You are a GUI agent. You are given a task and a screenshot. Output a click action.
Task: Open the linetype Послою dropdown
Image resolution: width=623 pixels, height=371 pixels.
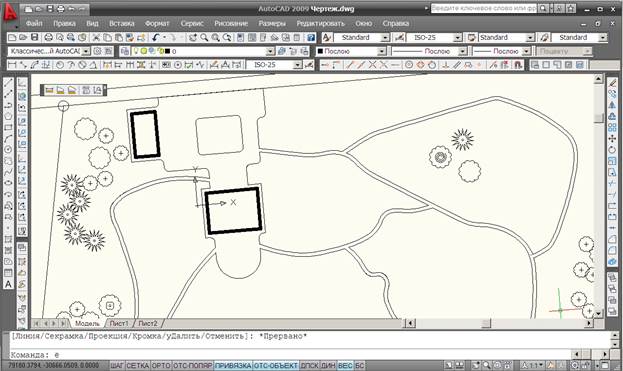462,51
